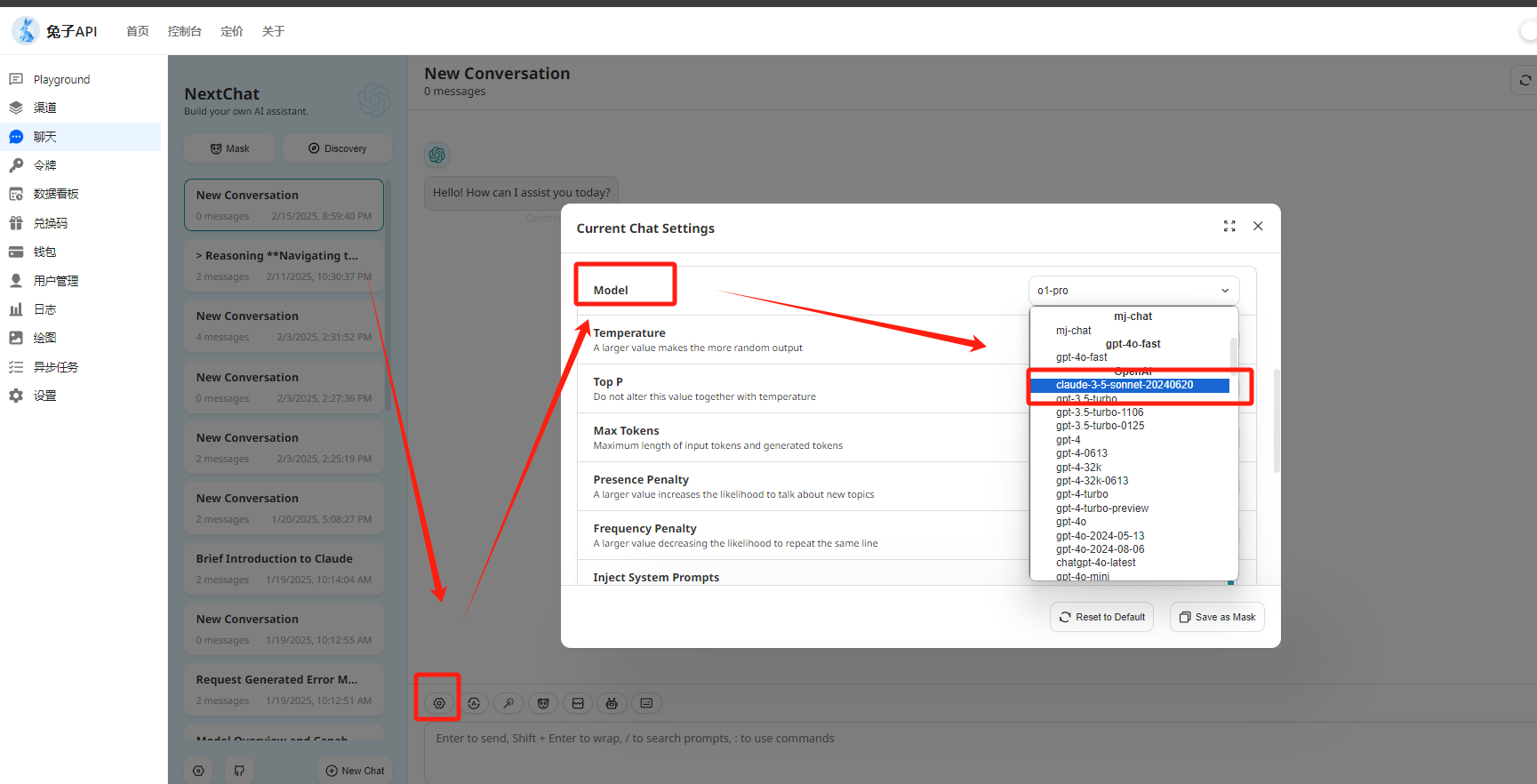This screenshot has width=1537, height=784.
Task: Go to 令牌 in the left sidebar
Action: [45, 165]
